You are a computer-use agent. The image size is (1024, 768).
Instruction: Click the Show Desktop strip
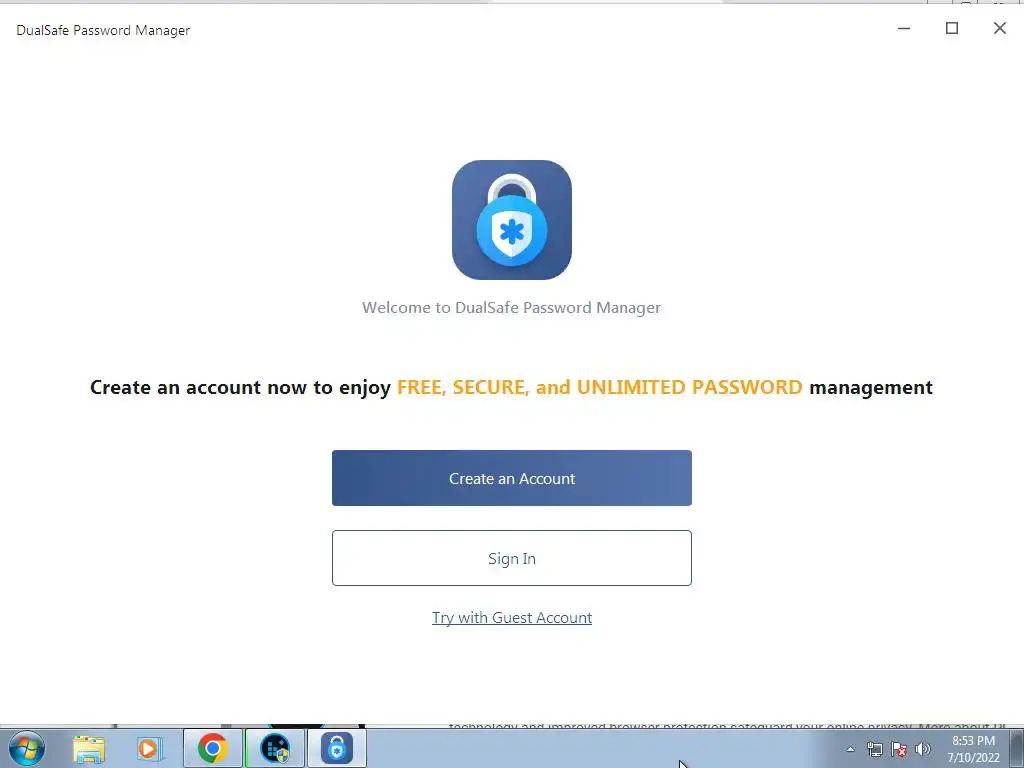tap(1016, 748)
